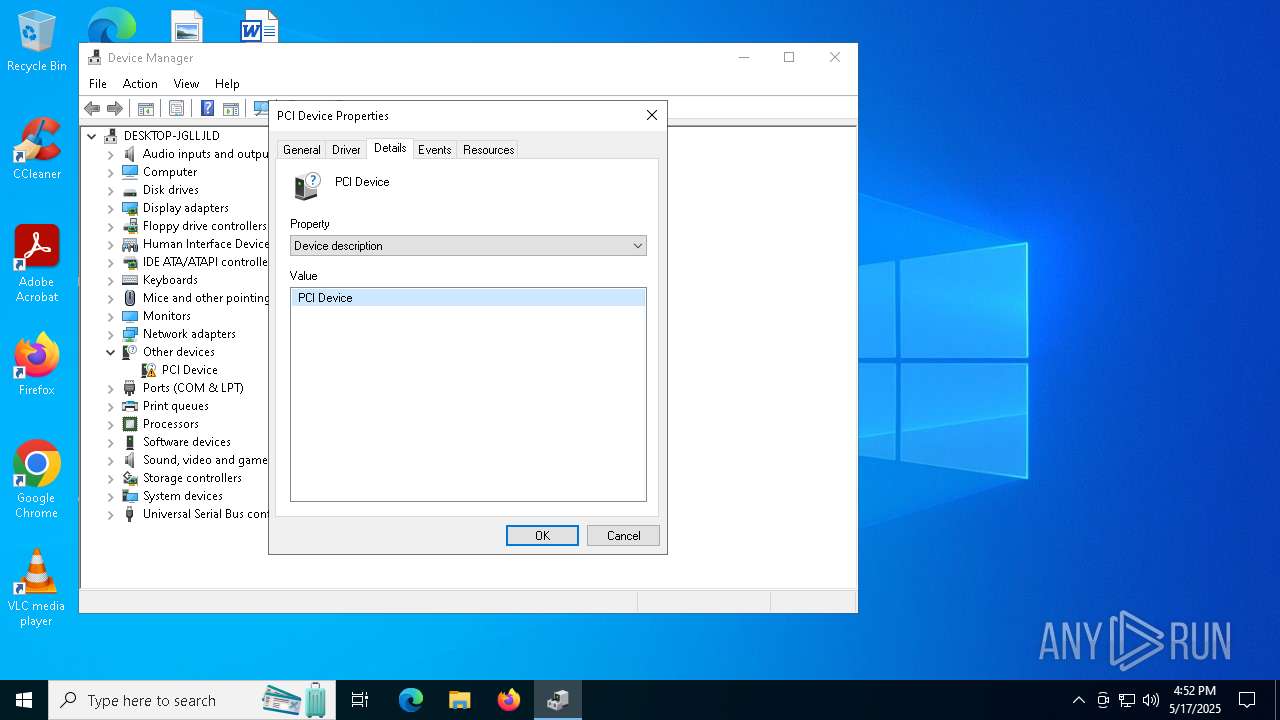Viewport: 1280px width, 720px height.
Task: Click the Keyboards category icon
Action: pos(130,280)
